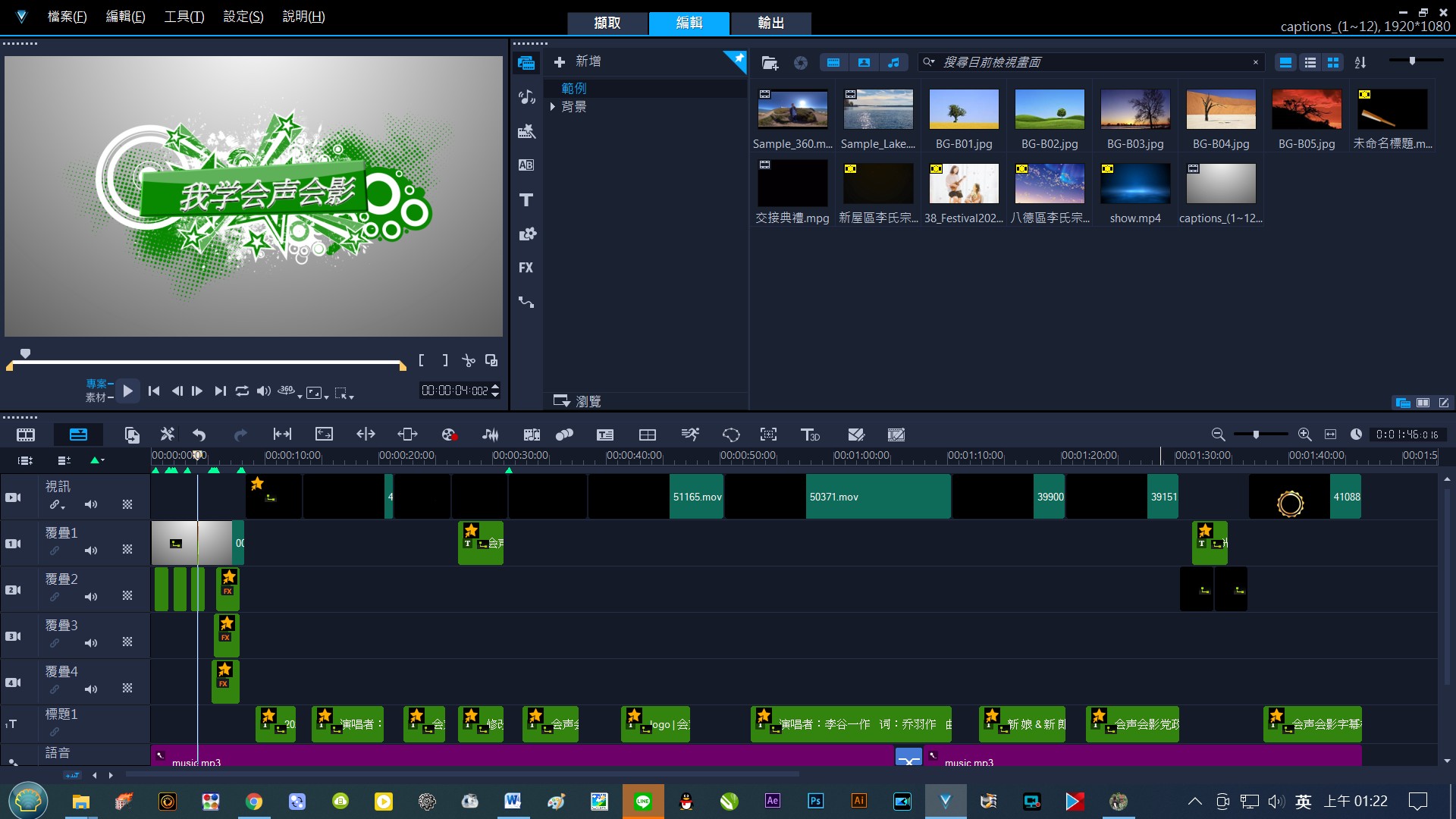Open the Overlay/graphics library icon

tap(526, 234)
